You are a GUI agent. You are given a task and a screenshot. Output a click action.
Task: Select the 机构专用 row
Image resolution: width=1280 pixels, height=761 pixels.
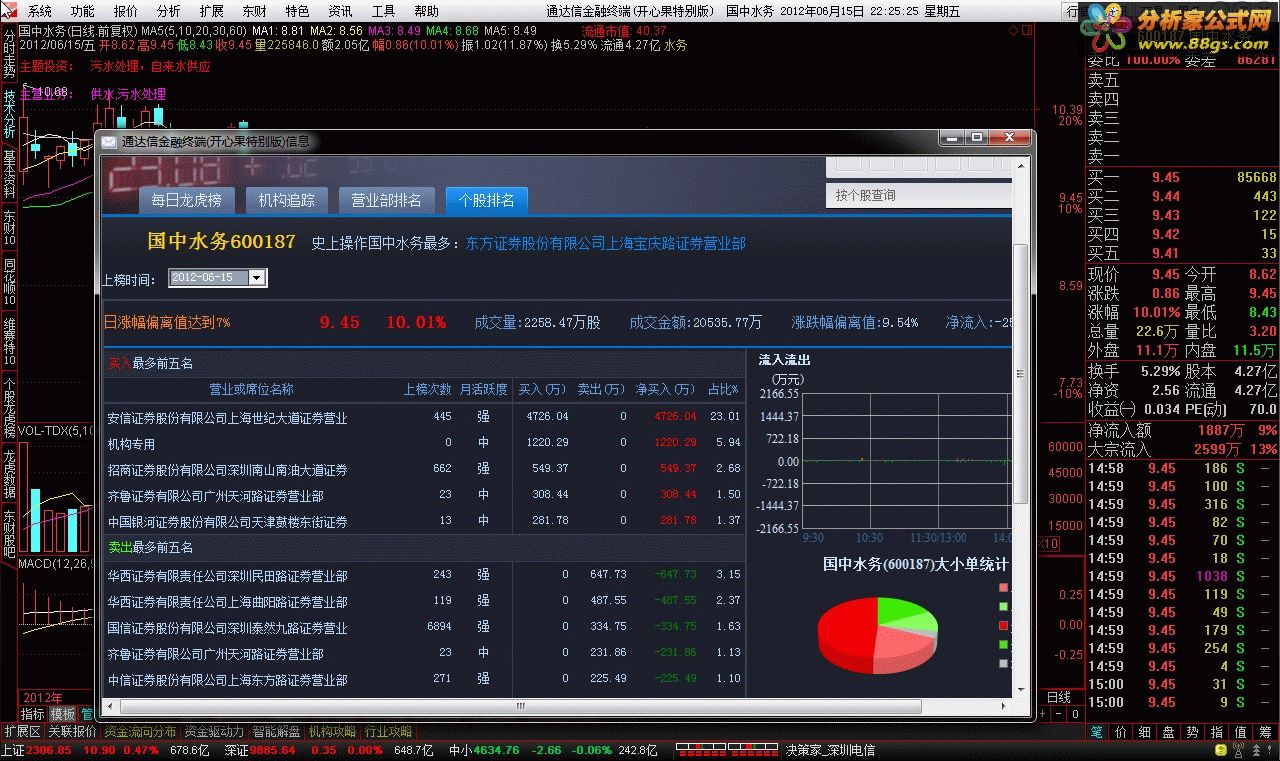[424, 443]
